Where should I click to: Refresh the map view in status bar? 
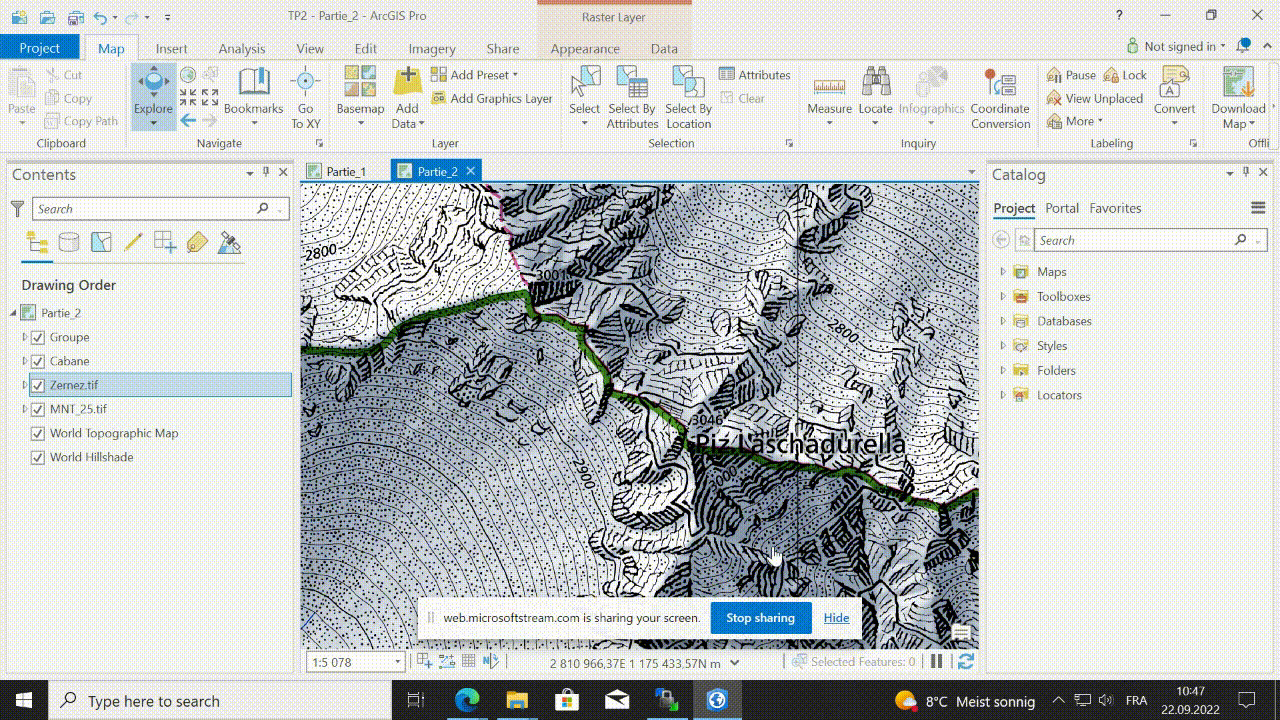[x=965, y=661]
